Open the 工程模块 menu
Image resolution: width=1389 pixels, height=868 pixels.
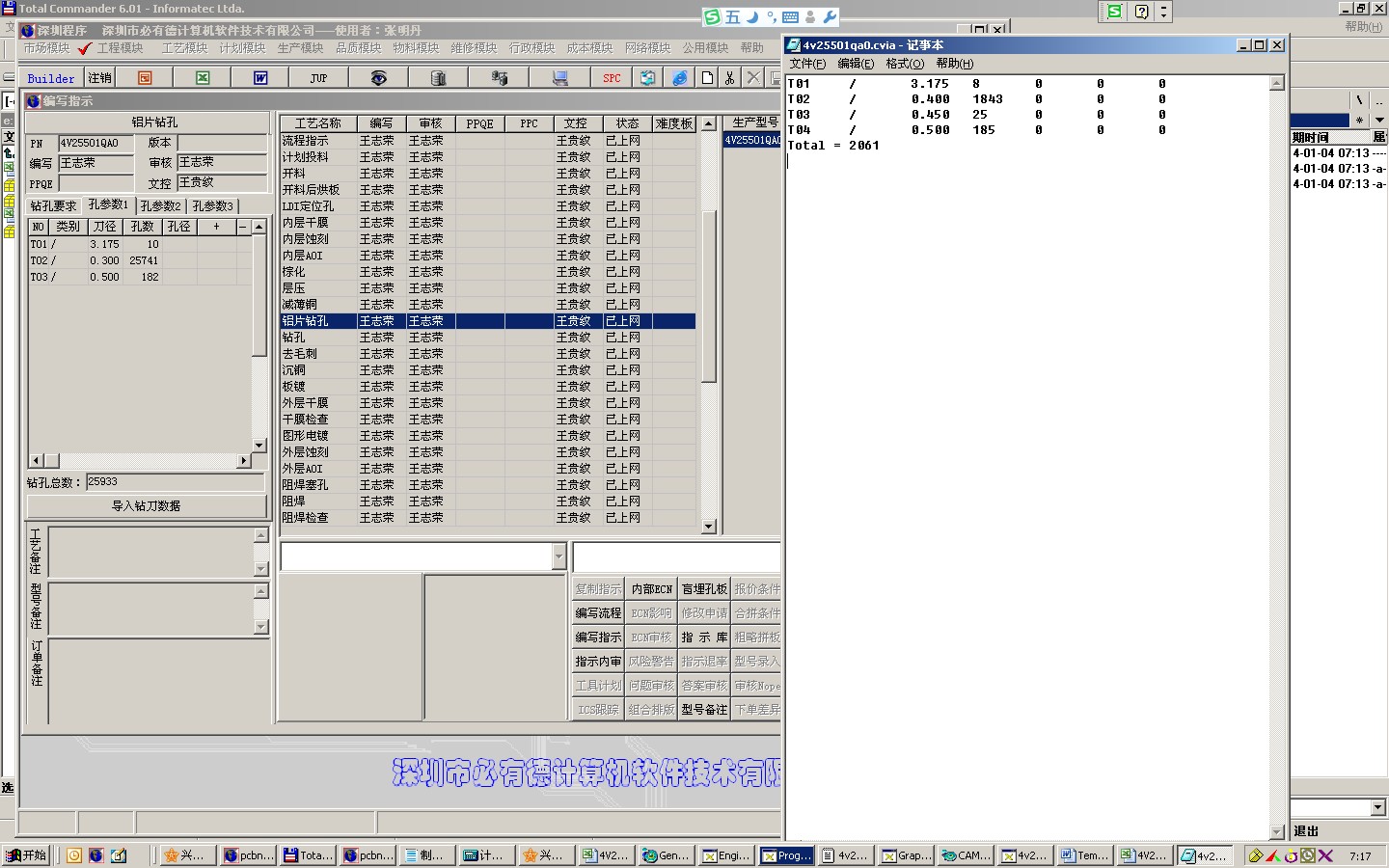120,48
